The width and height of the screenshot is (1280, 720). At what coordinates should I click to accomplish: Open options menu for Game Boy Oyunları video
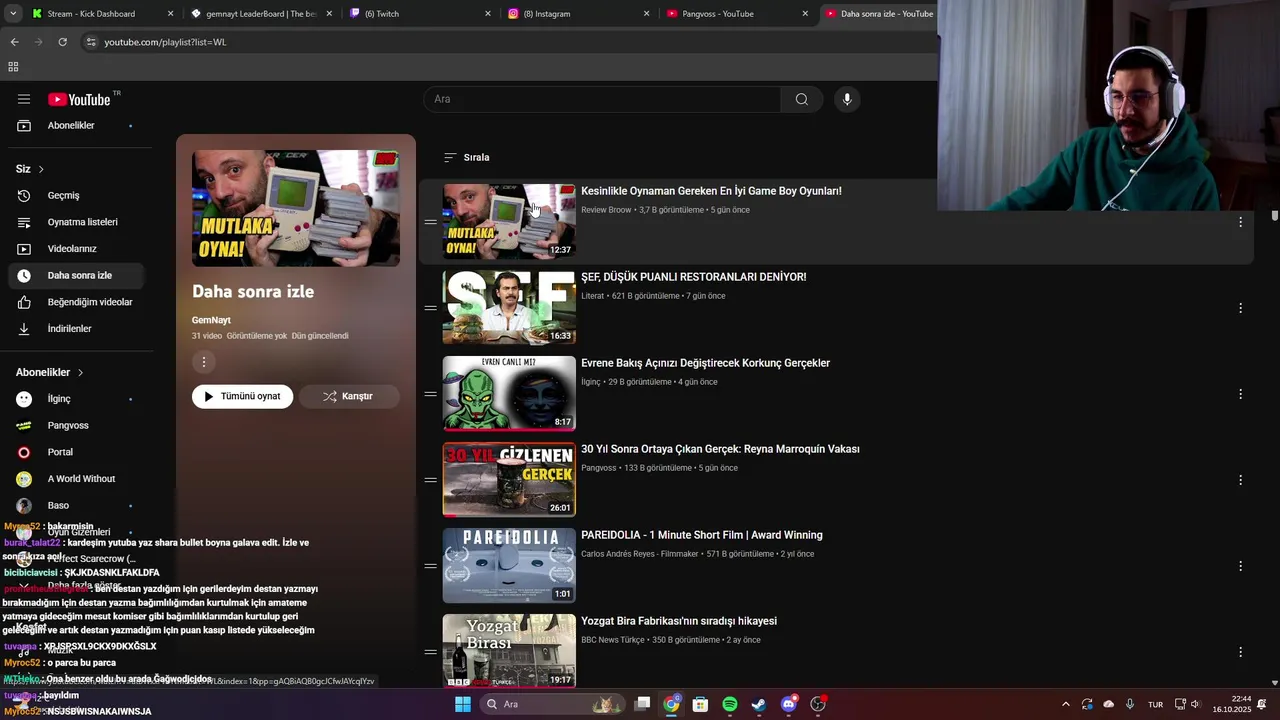1240,222
